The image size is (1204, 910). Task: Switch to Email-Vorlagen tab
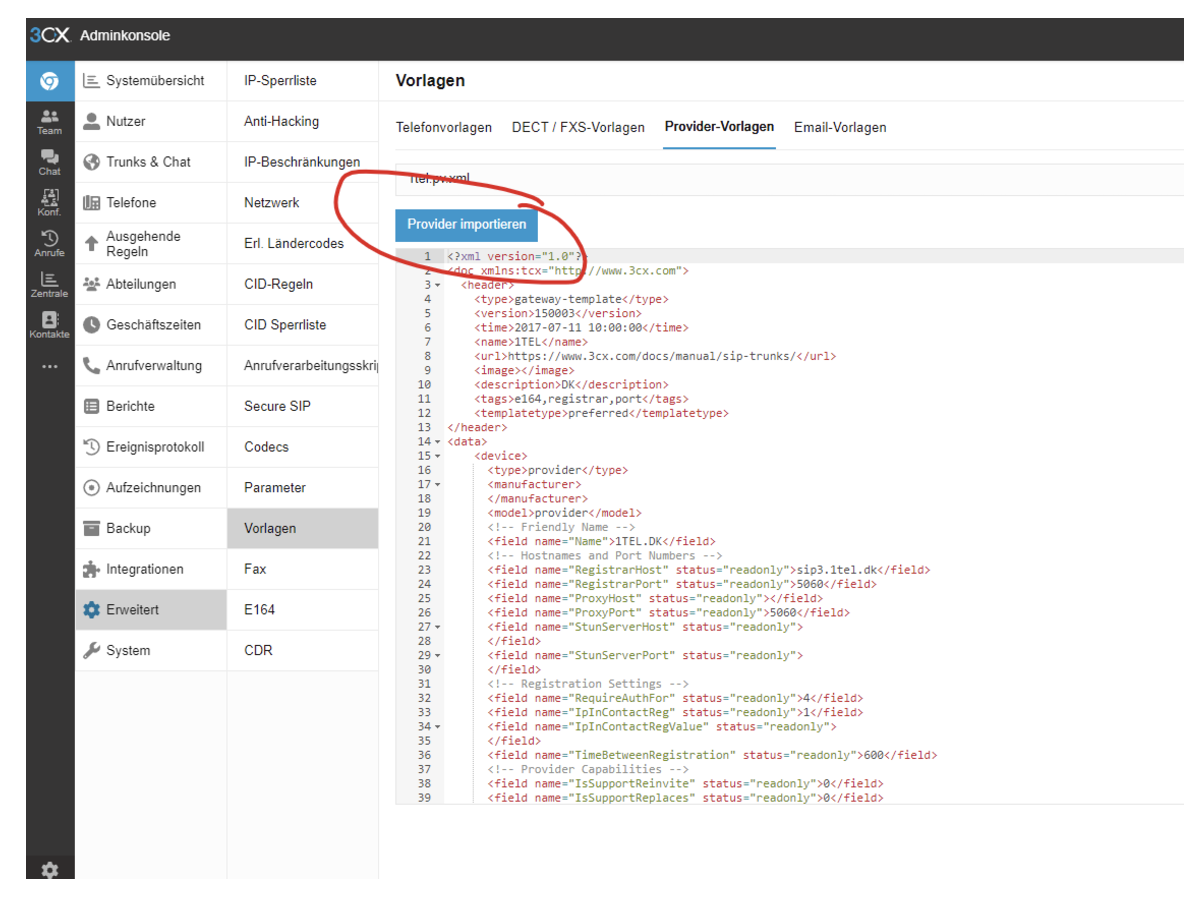point(840,128)
